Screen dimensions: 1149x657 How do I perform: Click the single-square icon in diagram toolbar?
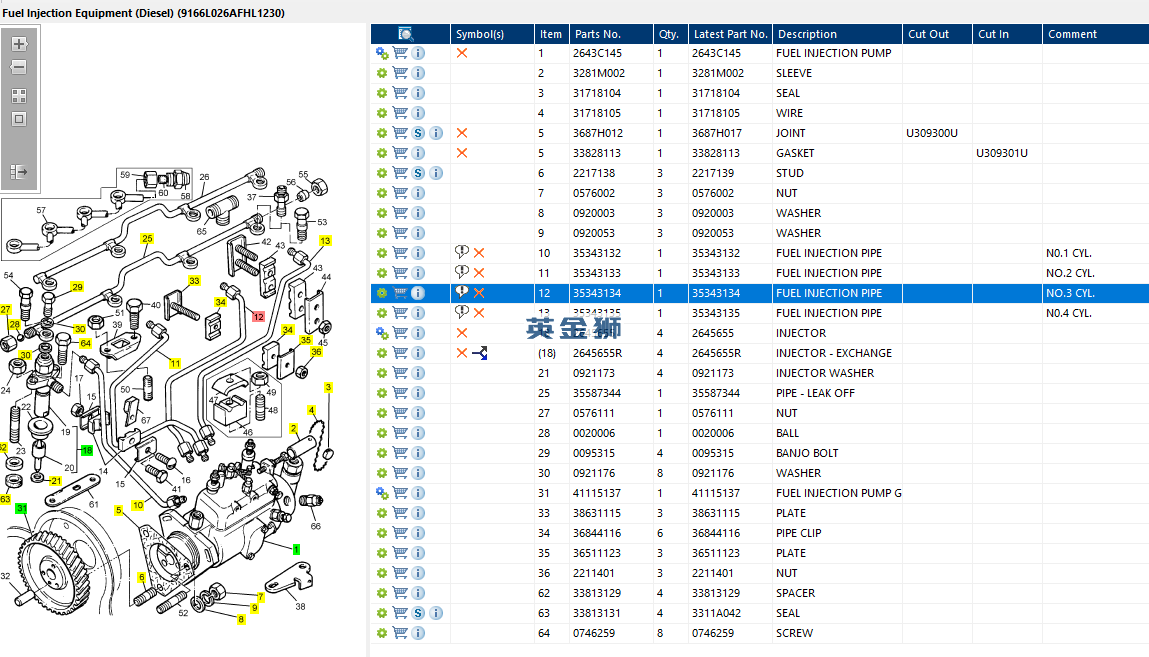click(x=19, y=119)
